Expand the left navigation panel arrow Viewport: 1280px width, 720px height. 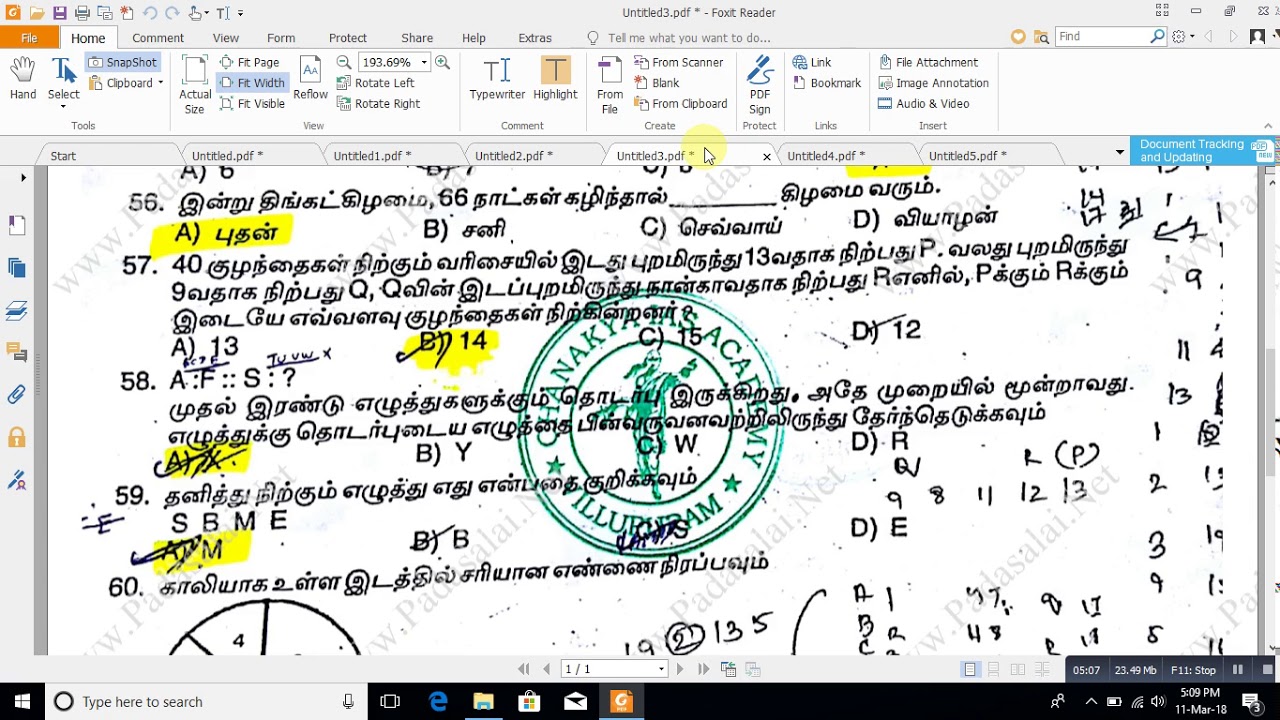tap(23, 178)
